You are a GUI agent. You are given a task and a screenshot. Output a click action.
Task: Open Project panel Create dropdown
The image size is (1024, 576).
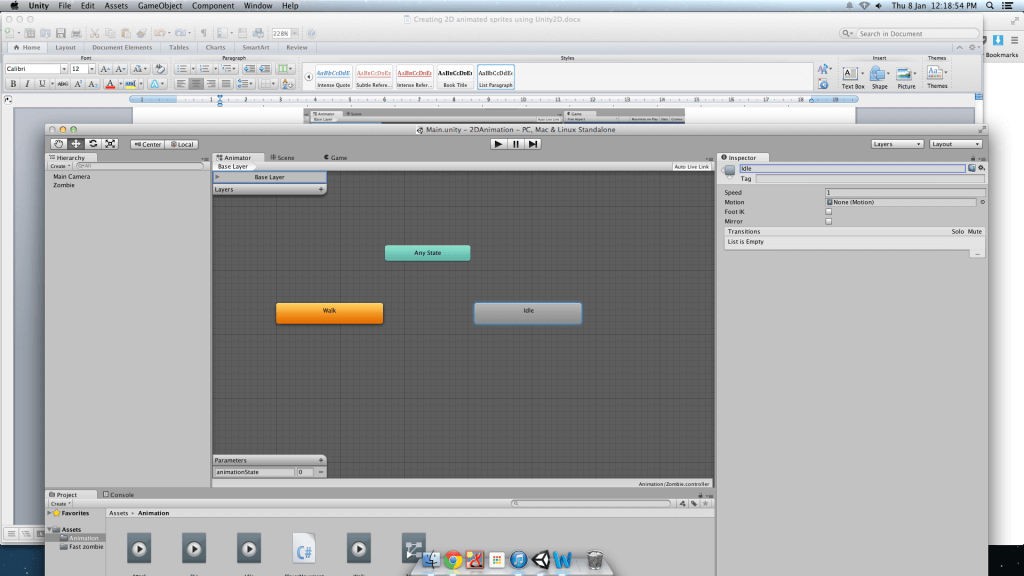tap(60, 504)
